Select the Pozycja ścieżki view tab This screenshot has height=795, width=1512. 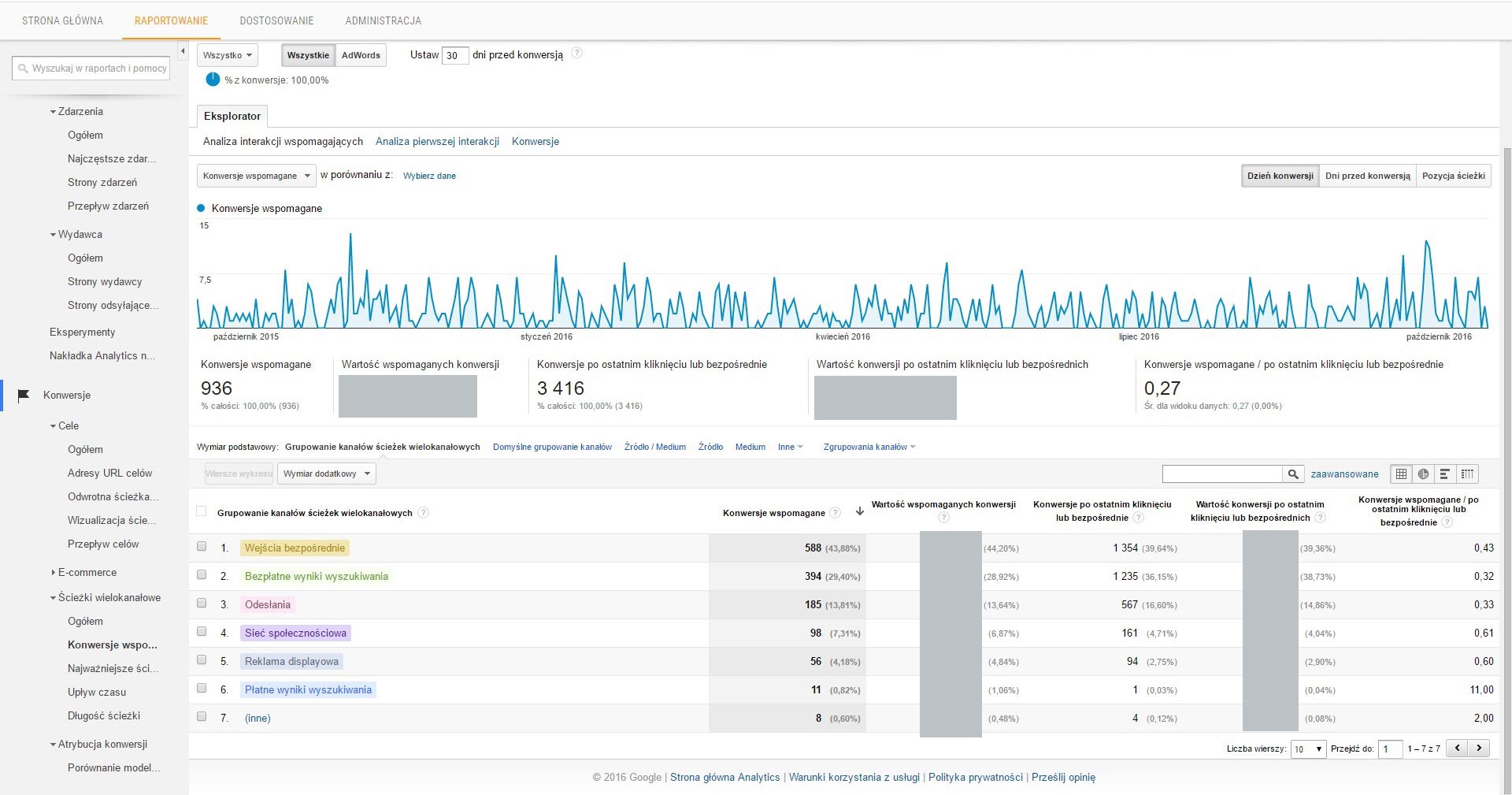(x=1453, y=176)
